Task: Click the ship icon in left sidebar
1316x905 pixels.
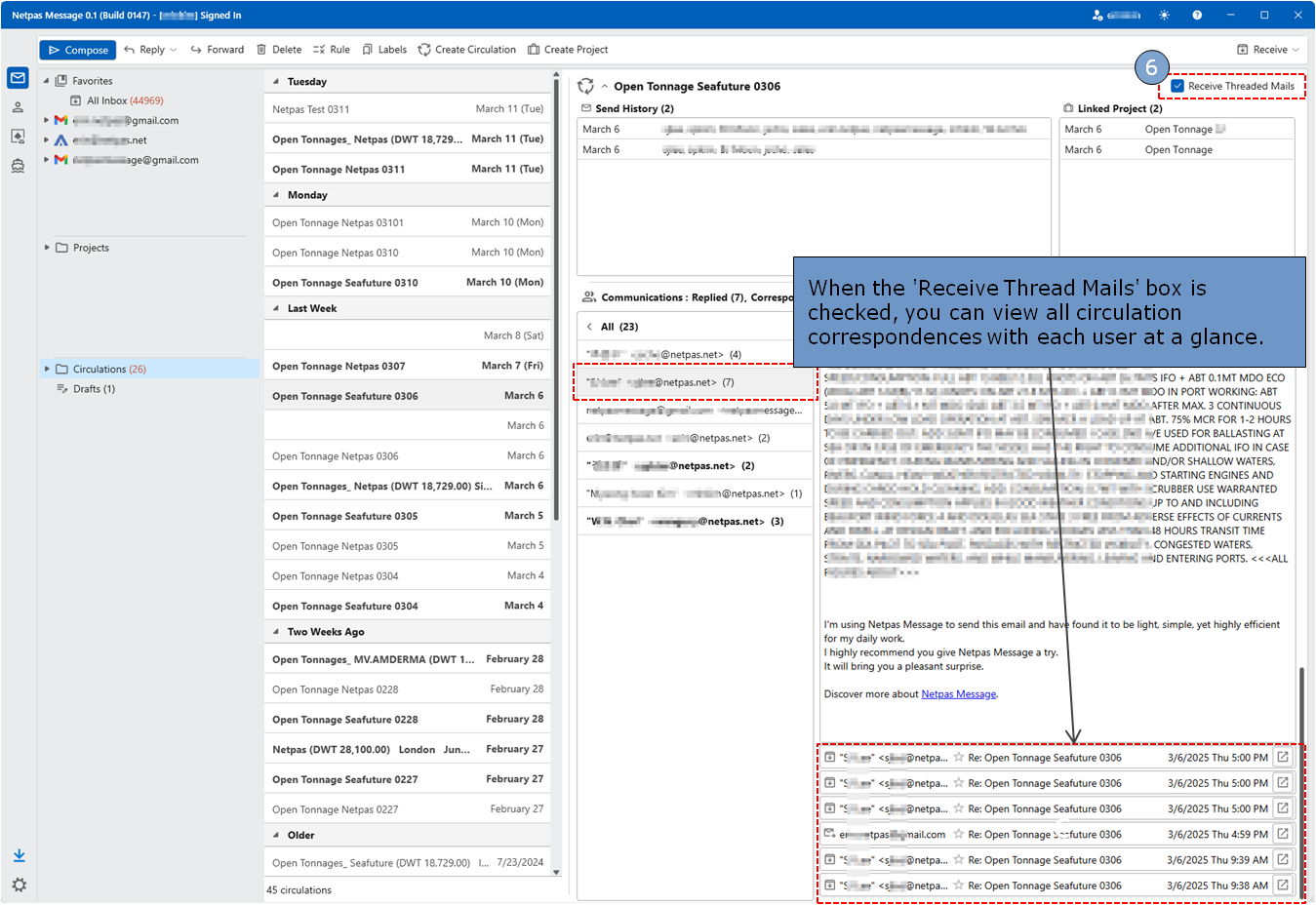Action: coord(18,166)
